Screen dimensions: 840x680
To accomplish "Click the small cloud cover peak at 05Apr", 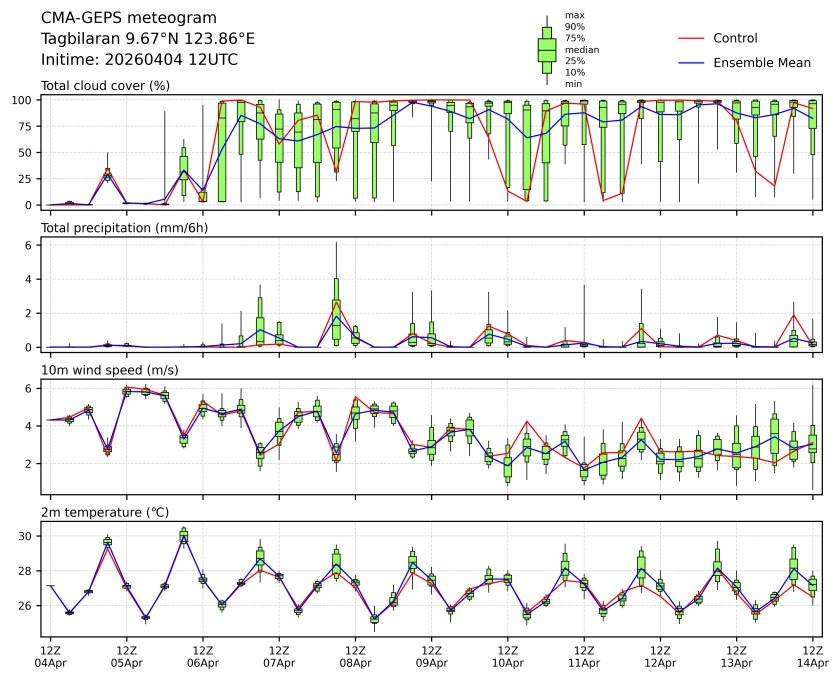I will (108, 173).
